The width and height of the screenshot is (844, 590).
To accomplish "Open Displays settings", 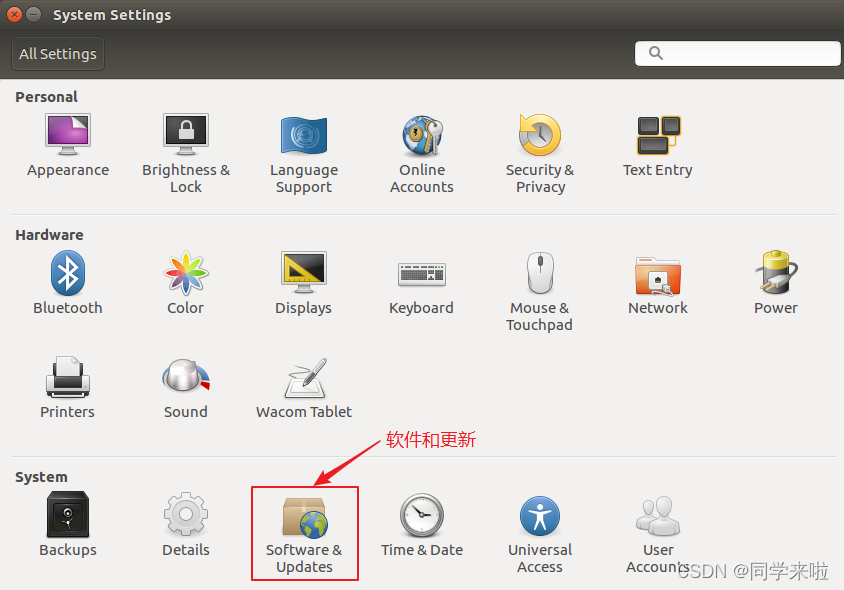I will [304, 283].
